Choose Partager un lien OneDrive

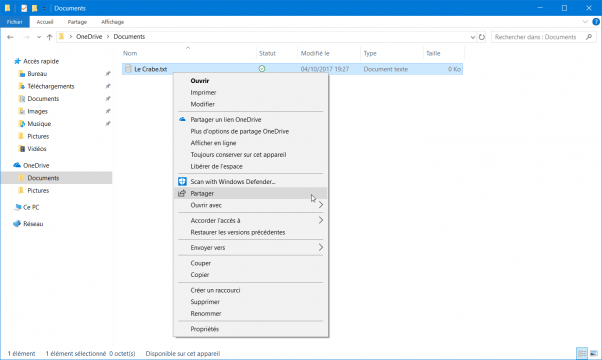pyautogui.click(x=250, y=119)
